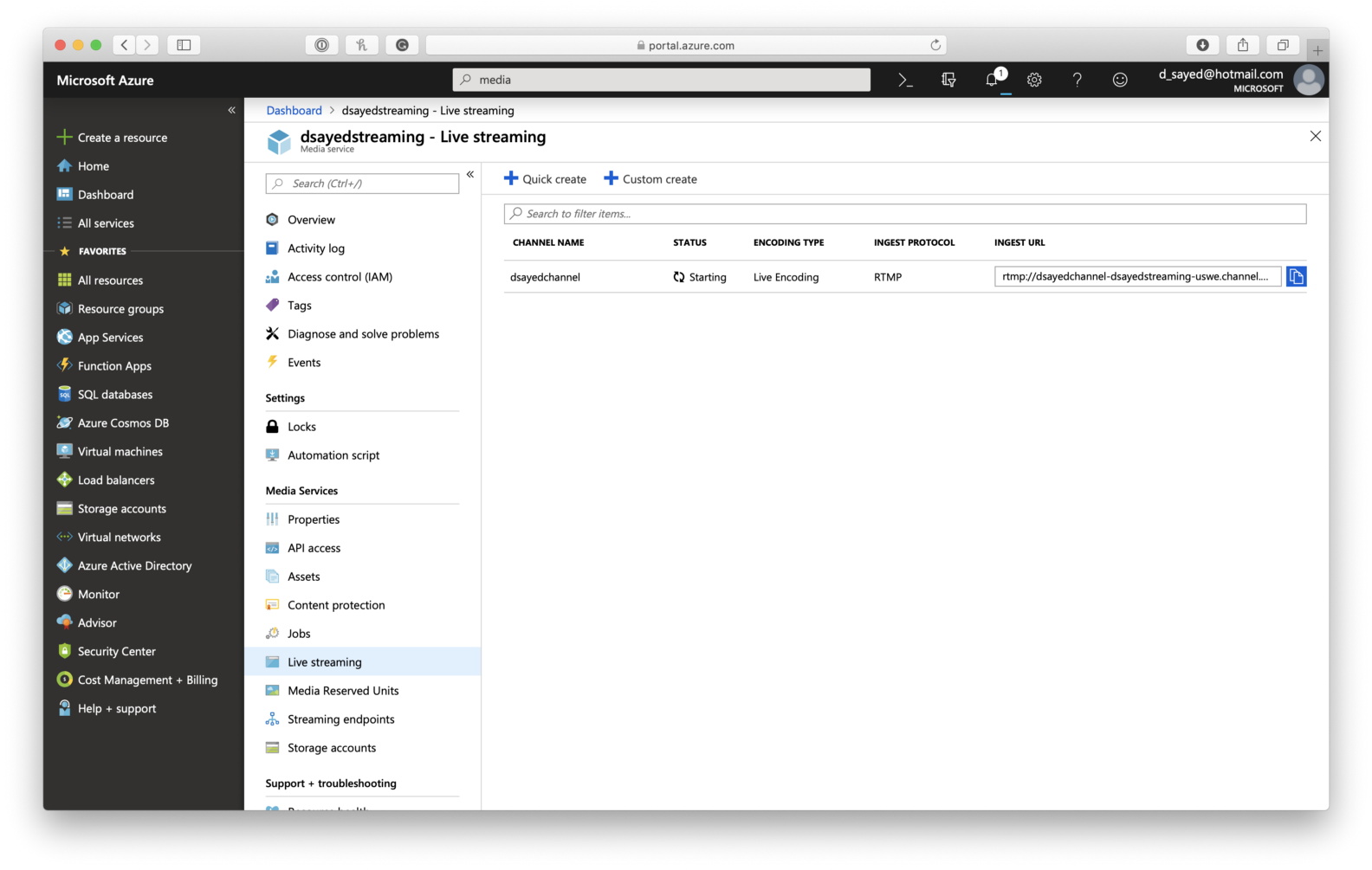Open Virtual machines favorite
The image size is (1372, 870).
point(110,452)
